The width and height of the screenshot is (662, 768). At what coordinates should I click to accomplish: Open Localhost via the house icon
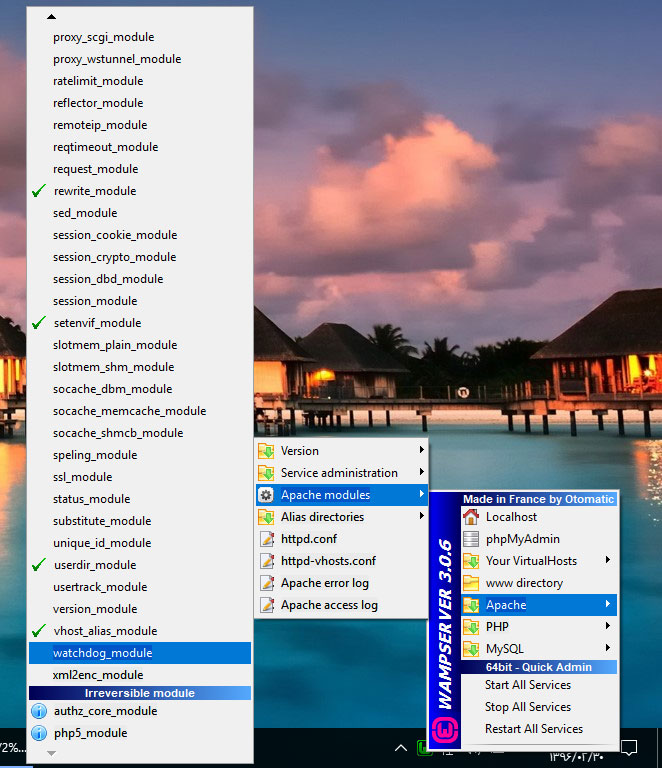(471, 517)
